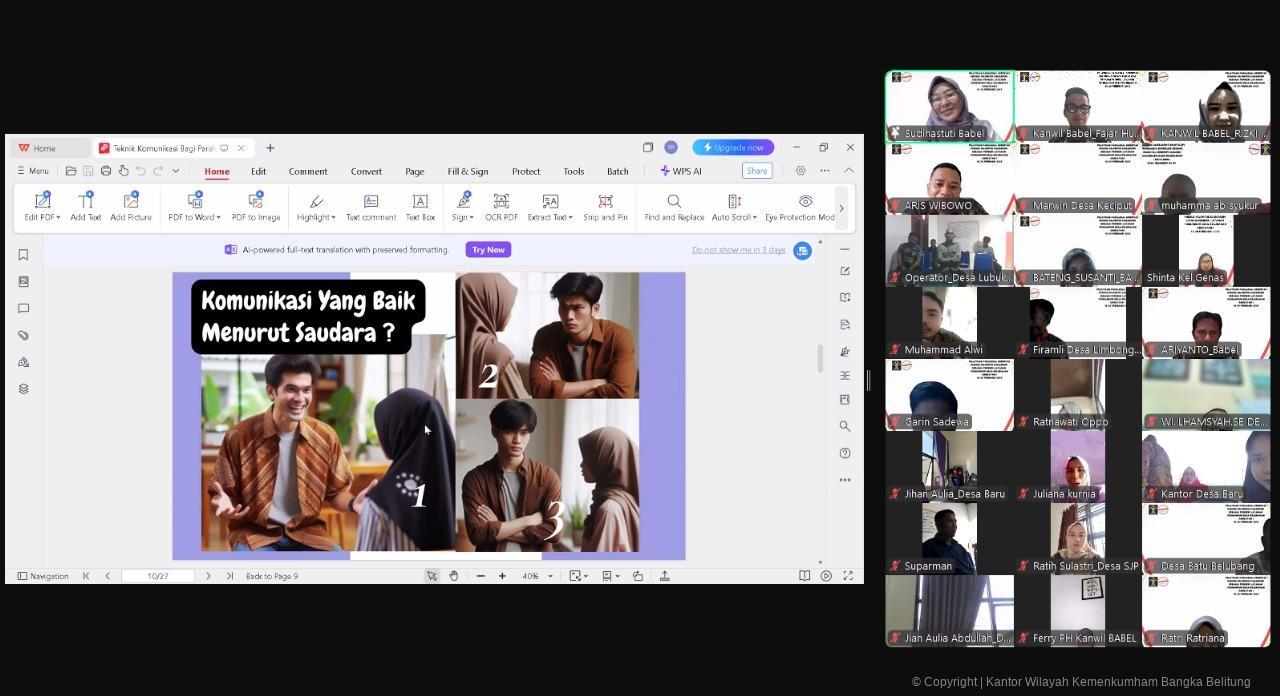Choose the Snip and Pin tool
This screenshot has width=1280, height=696.
click(x=605, y=206)
